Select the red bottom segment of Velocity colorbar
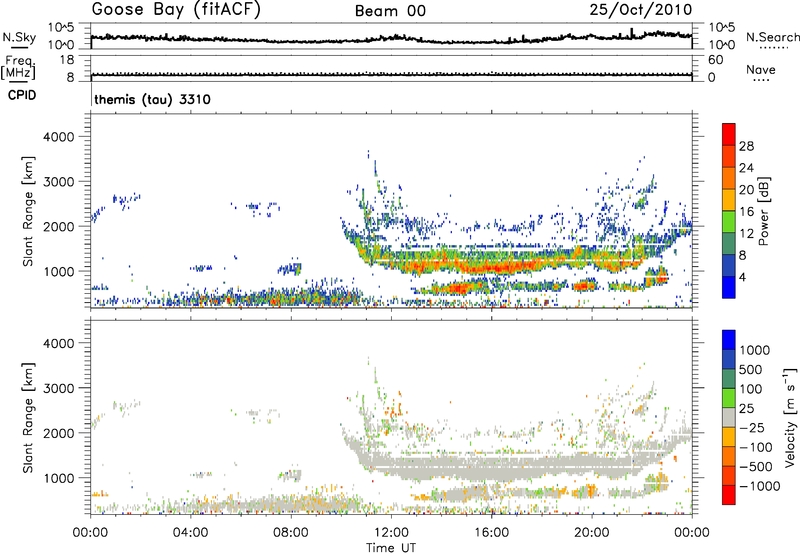This screenshot has width=800, height=554. click(x=729, y=495)
